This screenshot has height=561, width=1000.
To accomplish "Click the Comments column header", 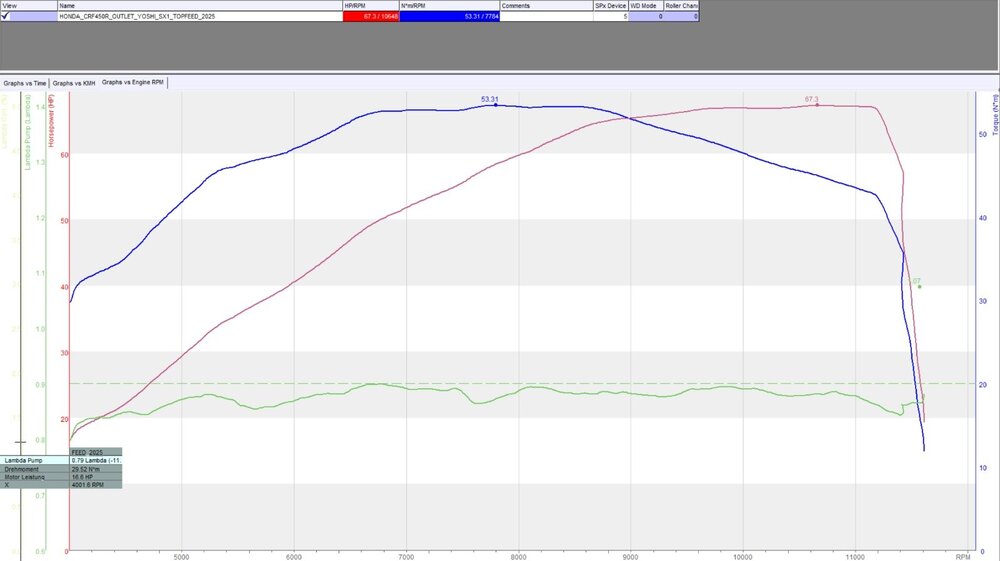I will click(547, 6).
